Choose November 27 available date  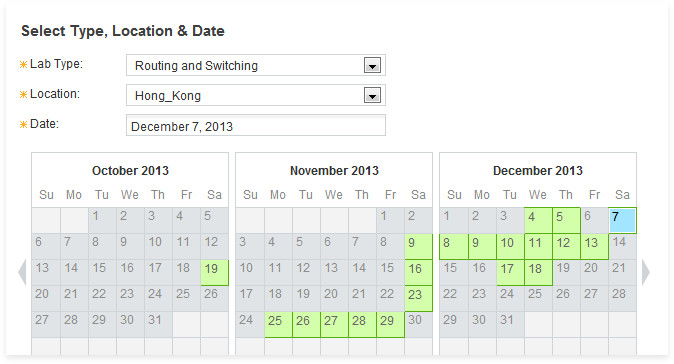334,324
